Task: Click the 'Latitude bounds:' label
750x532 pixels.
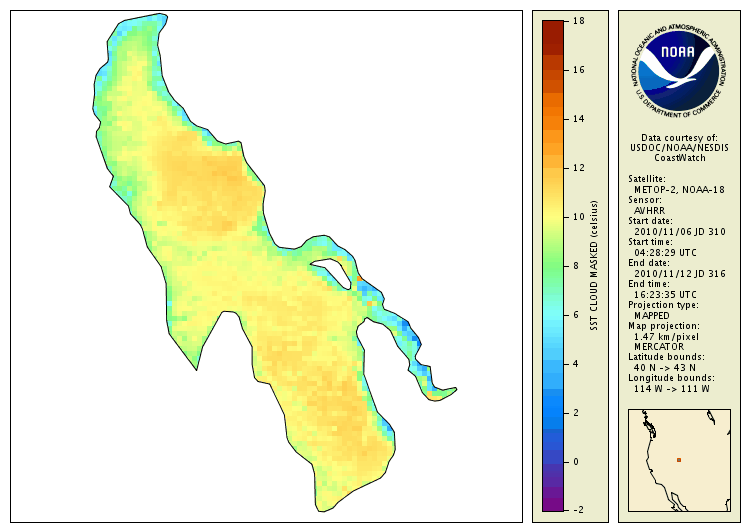Action: pyautogui.click(x=666, y=357)
